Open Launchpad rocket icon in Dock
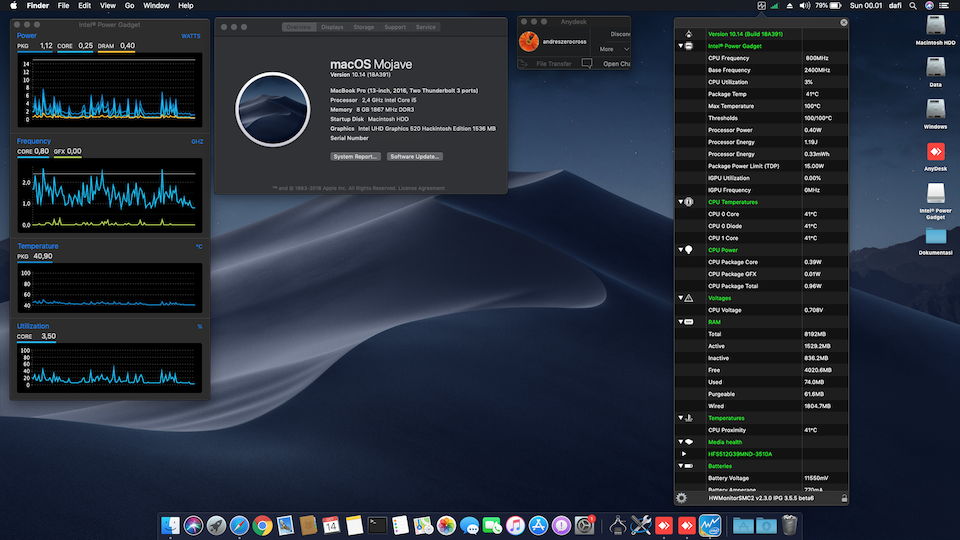The height and width of the screenshot is (540, 960). point(216,525)
